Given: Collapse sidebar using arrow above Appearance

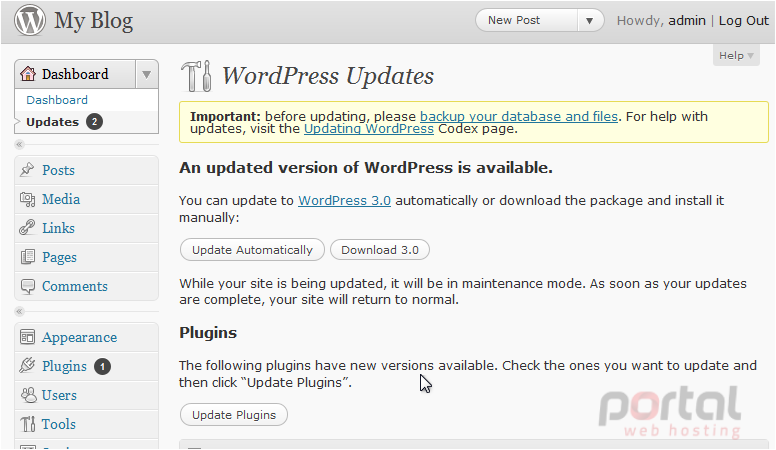Looking at the screenshot, I should coord(19,312).
